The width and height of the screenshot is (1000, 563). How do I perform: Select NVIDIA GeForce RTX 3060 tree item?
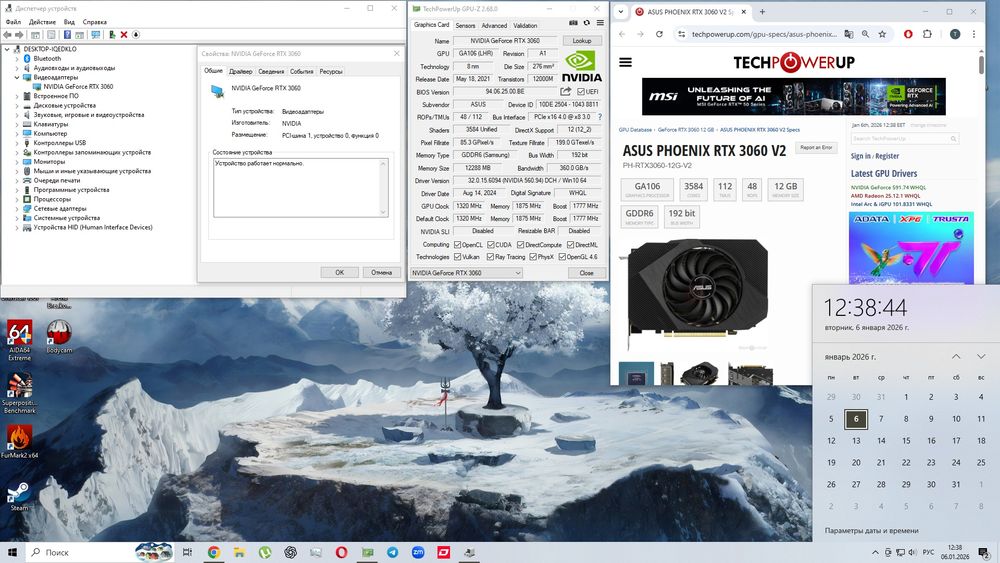tap(78, 87)
